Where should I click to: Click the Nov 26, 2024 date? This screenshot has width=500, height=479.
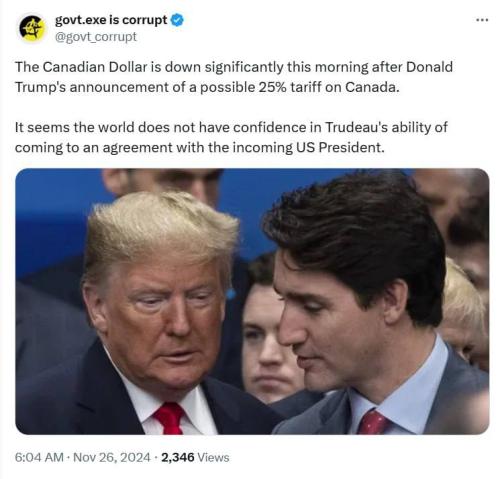coord(112,457)
